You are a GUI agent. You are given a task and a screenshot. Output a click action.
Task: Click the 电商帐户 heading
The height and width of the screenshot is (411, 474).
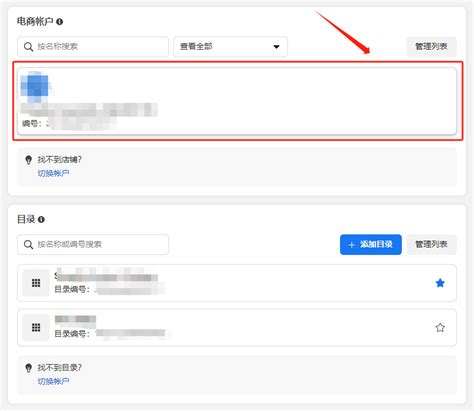coord(35,22)
